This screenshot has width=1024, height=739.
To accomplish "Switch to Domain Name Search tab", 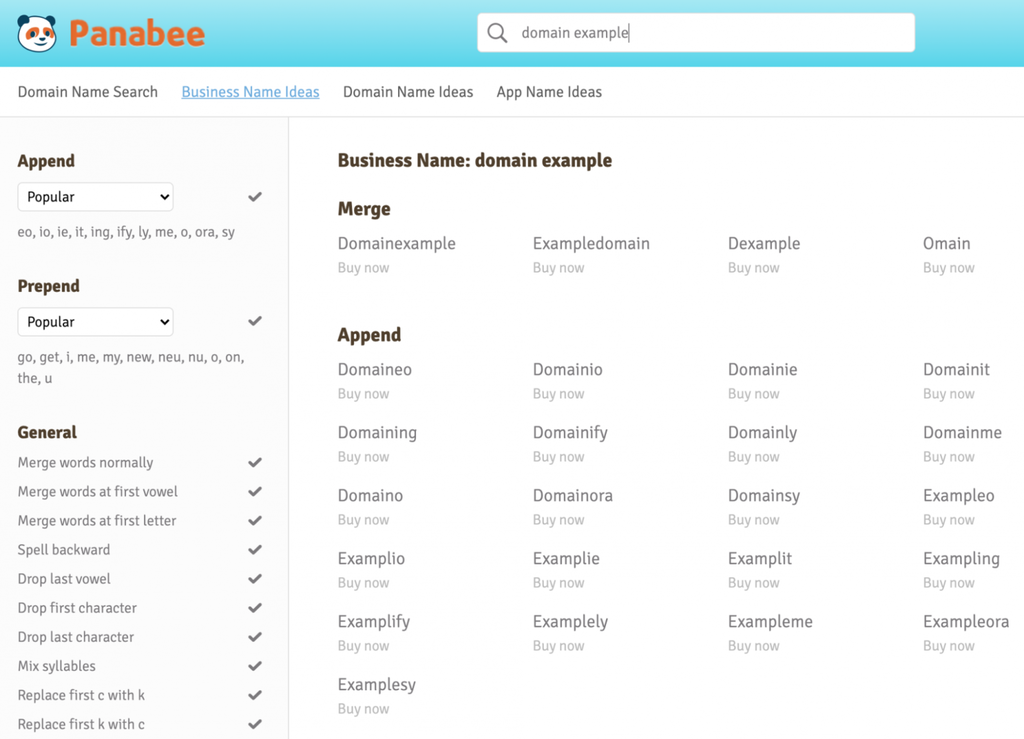I will click(x=88, y=92).
